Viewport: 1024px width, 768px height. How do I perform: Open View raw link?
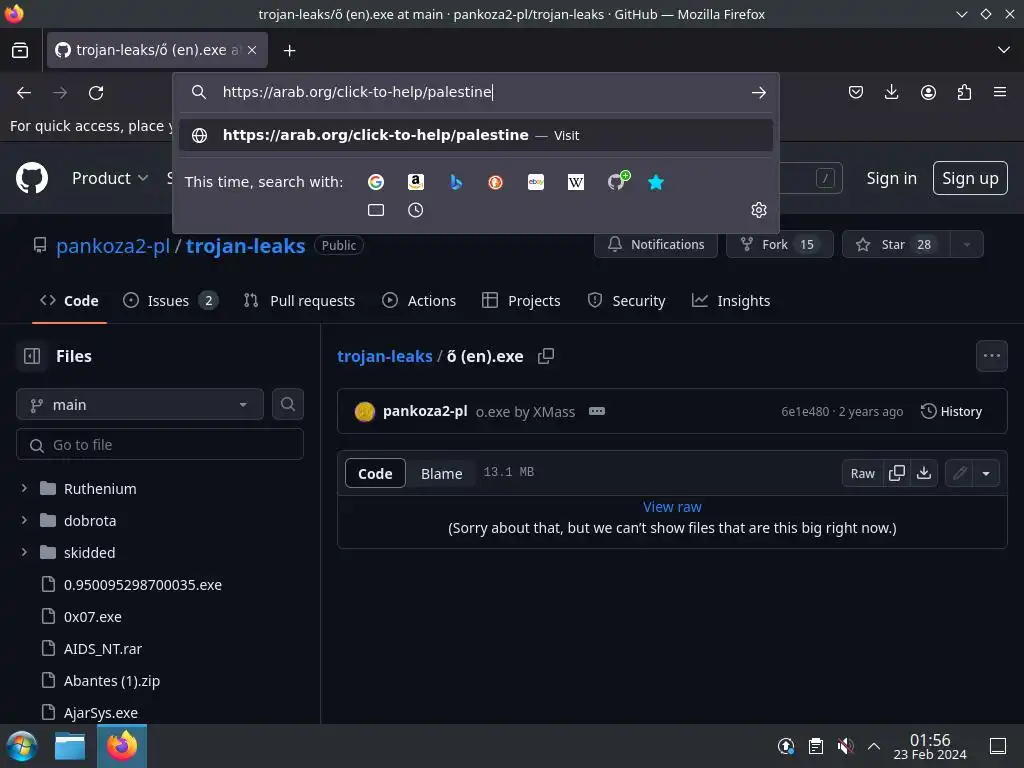pos(672,507)
